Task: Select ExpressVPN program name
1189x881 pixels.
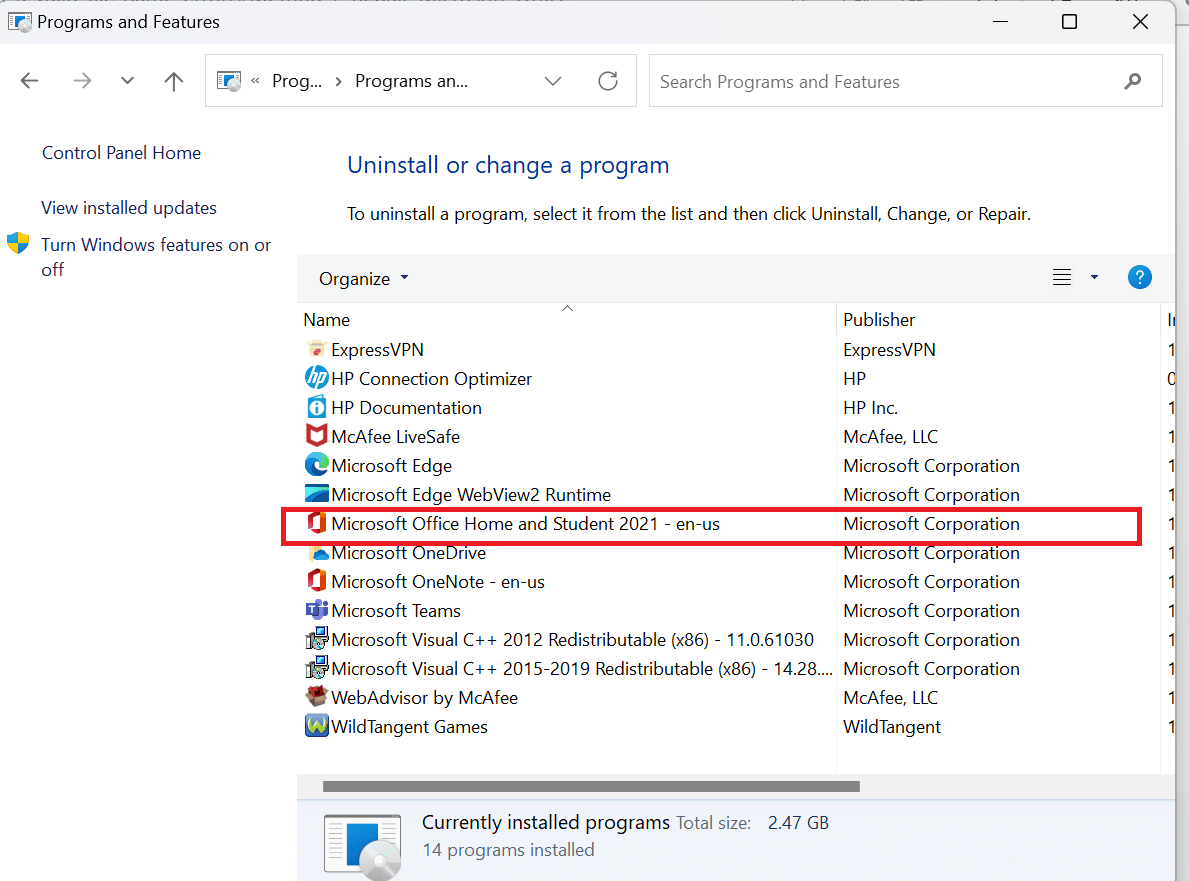Action: pyautogui.click(x=377, y=350)
